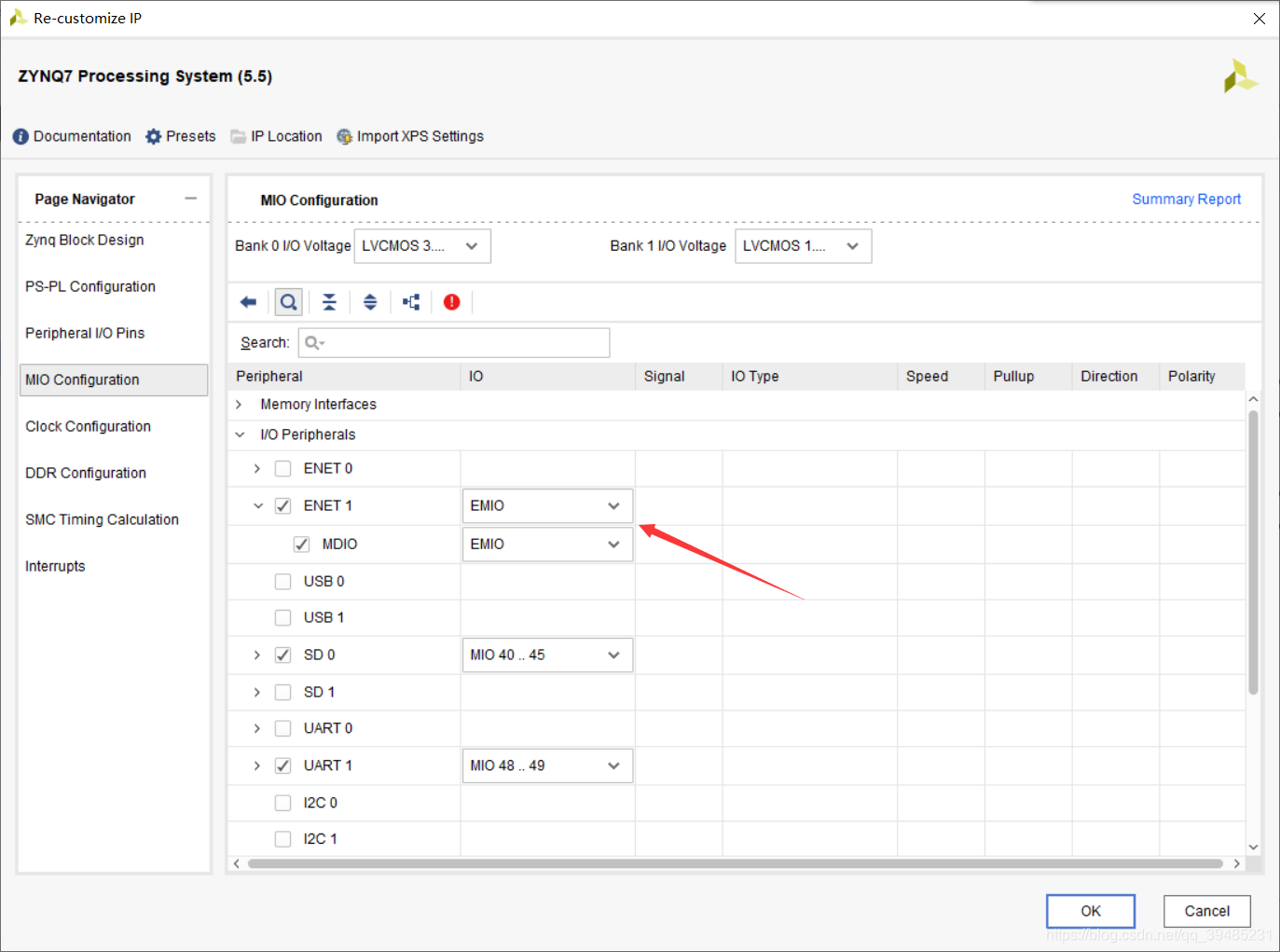1280x952 pixels.
Task: Open the MDIO IO dropdown
Action: [548, 545]
